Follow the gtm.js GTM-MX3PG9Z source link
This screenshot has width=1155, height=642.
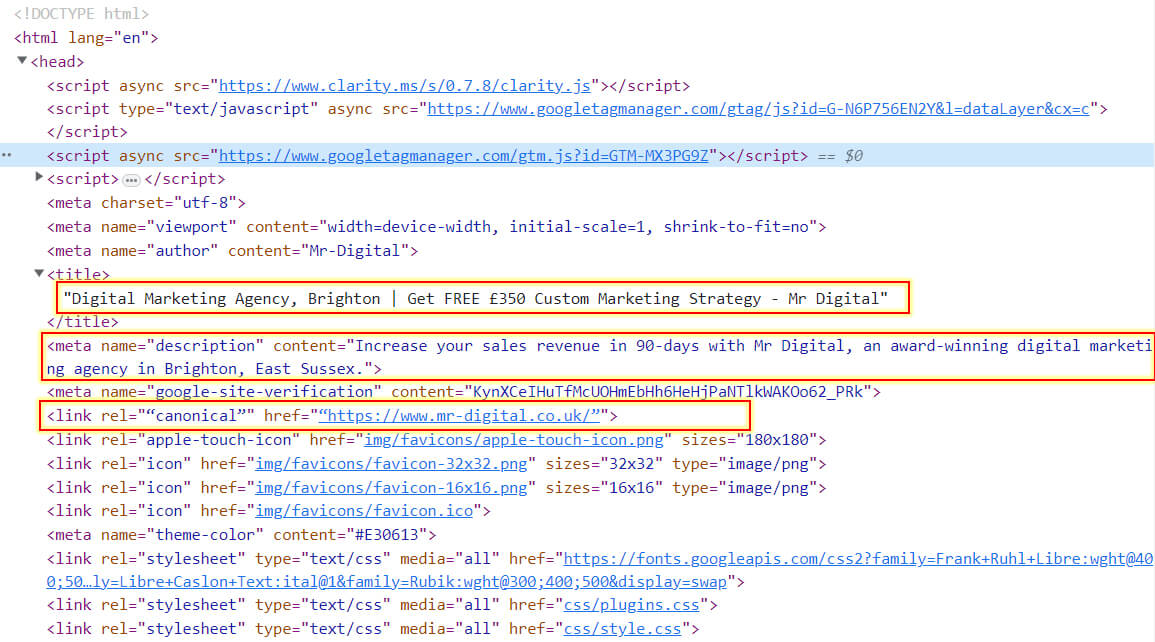[464, 156]
